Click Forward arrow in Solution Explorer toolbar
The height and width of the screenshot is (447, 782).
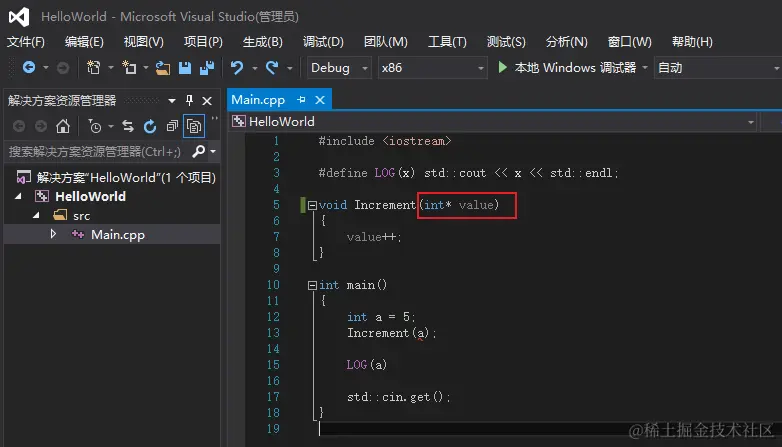[41, 126]
